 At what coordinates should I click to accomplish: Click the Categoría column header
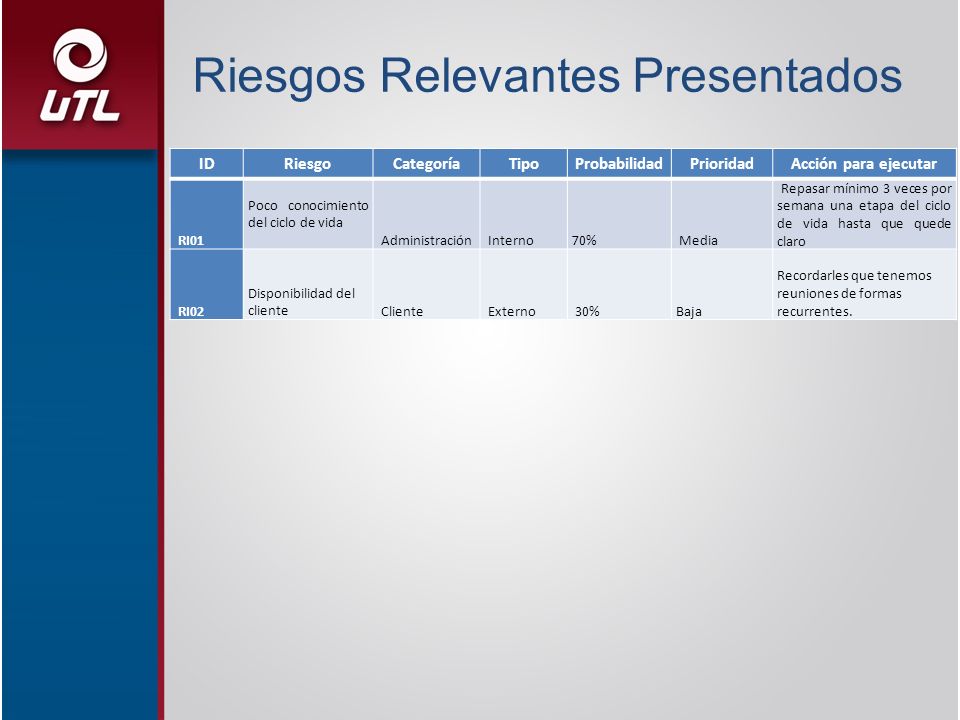[x=426, y=163]
